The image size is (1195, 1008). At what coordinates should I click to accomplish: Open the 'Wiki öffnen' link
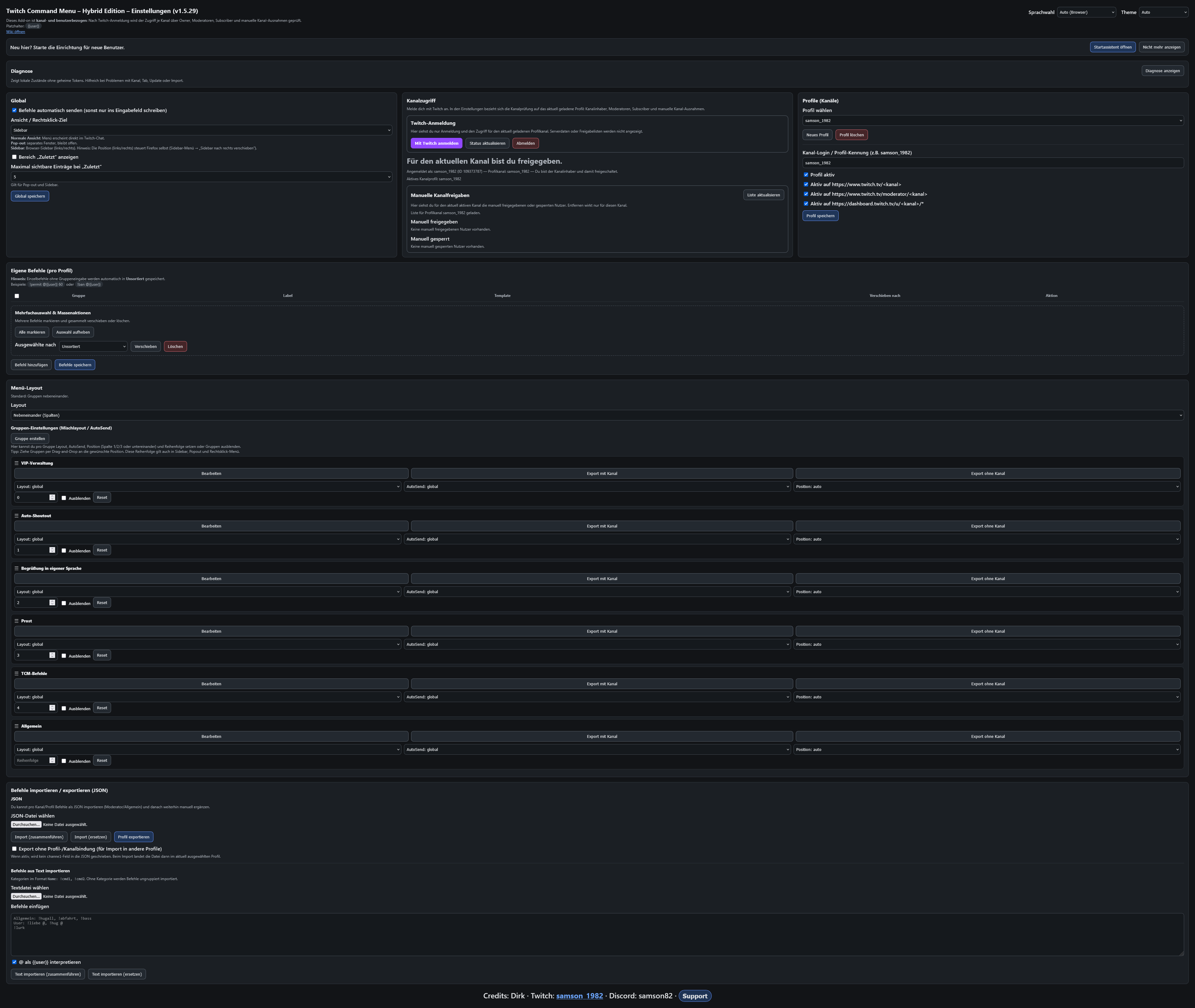(x=16, y=32)
